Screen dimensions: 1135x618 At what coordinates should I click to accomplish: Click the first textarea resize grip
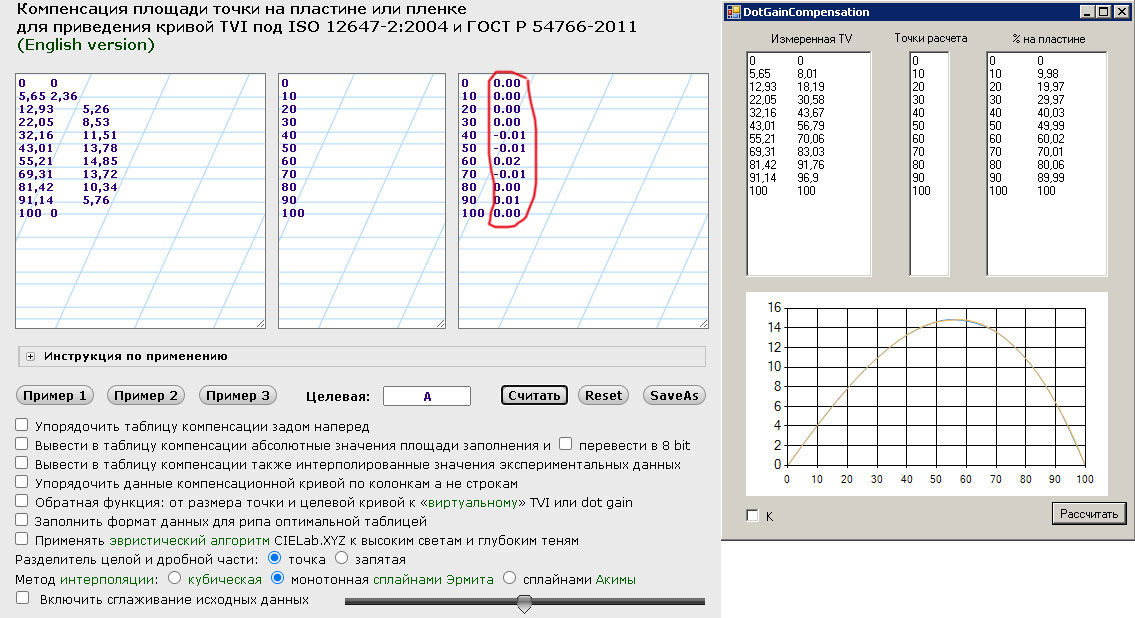(x=261, y=323)
